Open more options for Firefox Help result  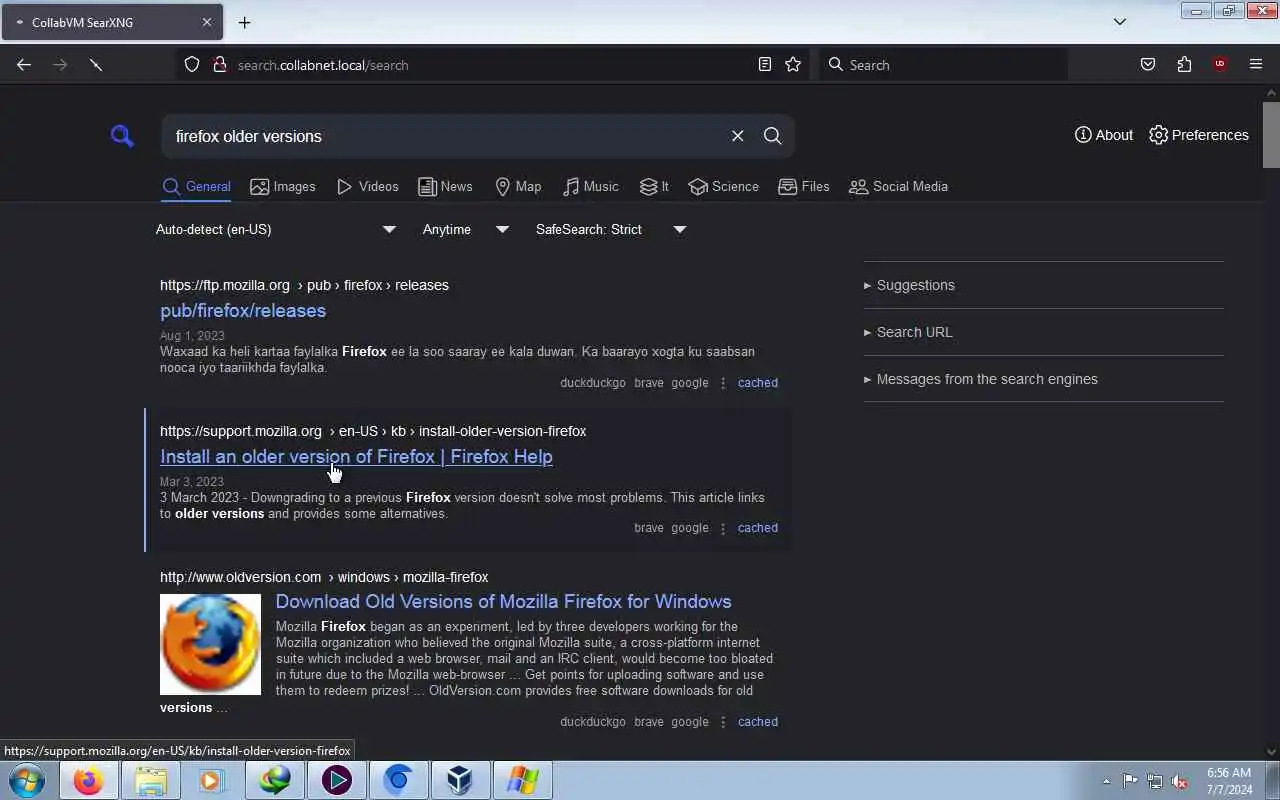tap(723, 528)
